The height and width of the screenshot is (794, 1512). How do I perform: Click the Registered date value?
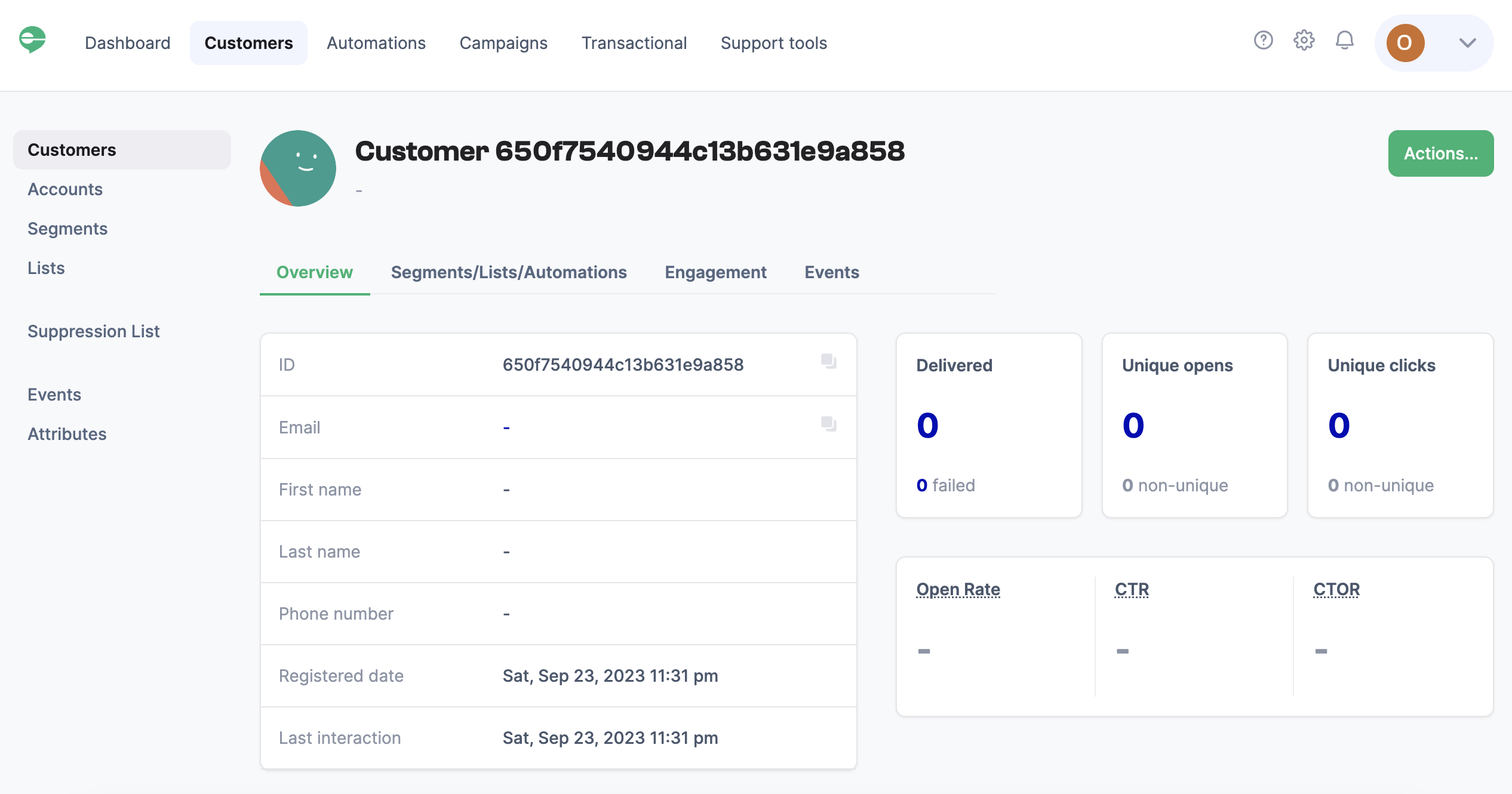click(x=610, y=676)
